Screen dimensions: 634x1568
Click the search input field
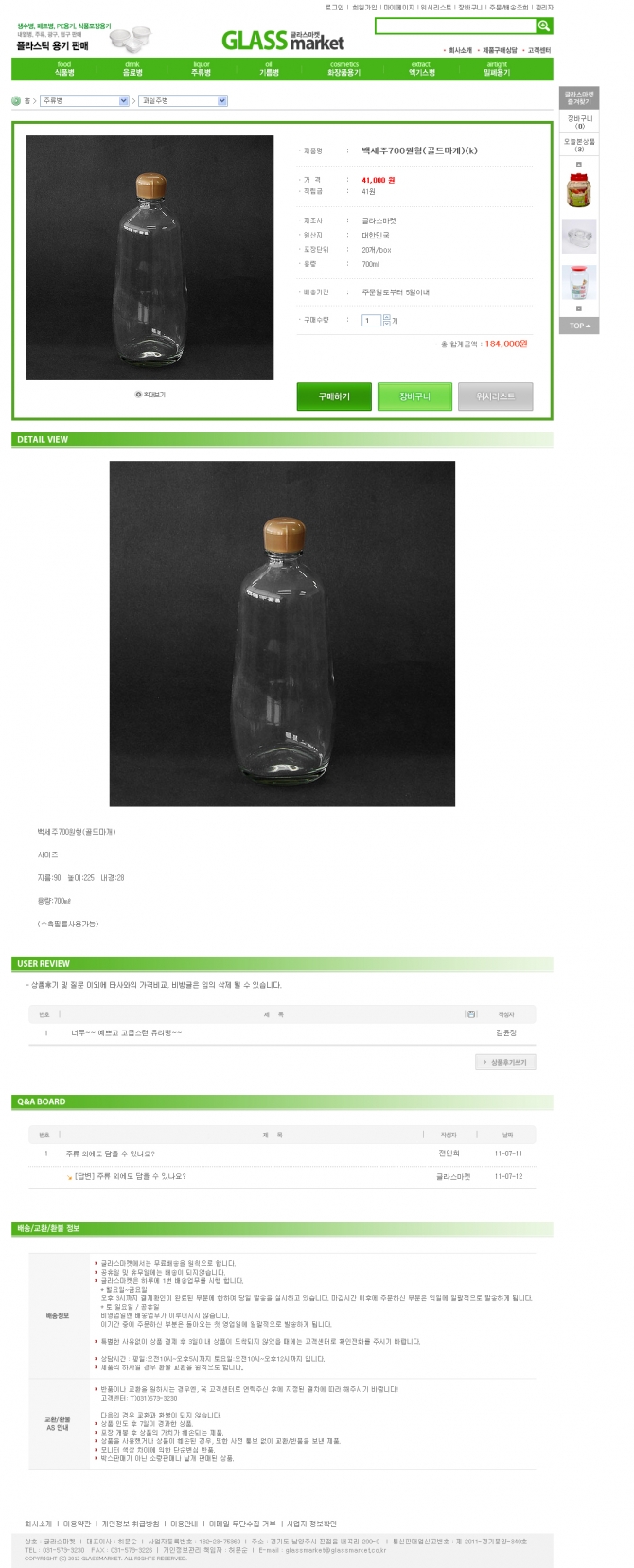[x=455, y=26]
